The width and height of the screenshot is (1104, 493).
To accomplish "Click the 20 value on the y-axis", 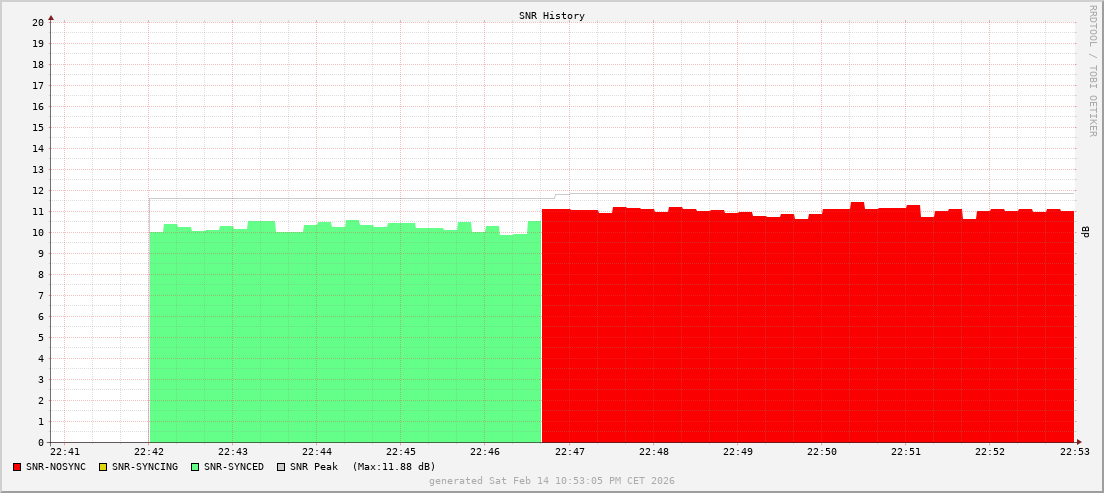I will (x=38, y=22).
